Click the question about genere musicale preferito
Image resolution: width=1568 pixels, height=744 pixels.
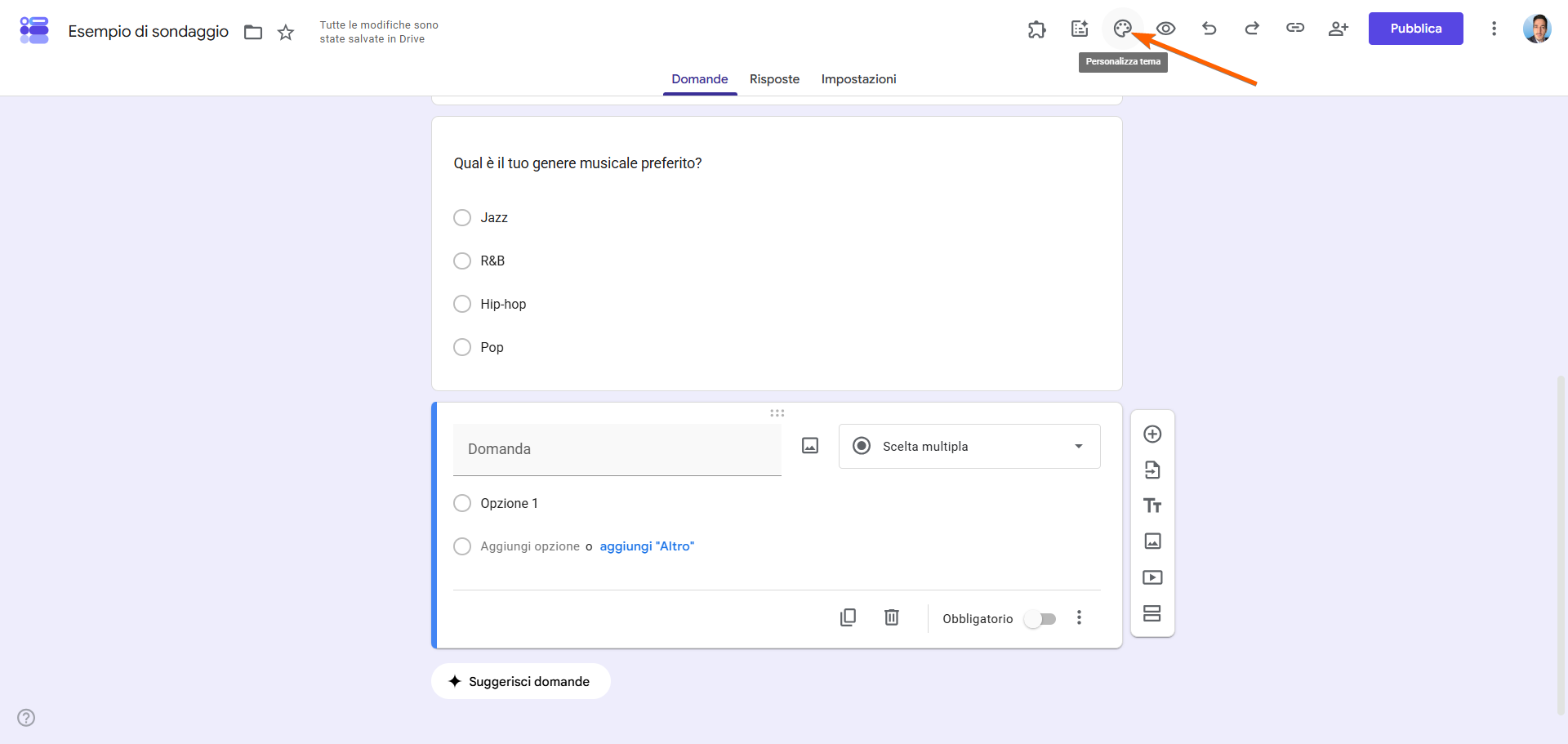click(577, 163)
